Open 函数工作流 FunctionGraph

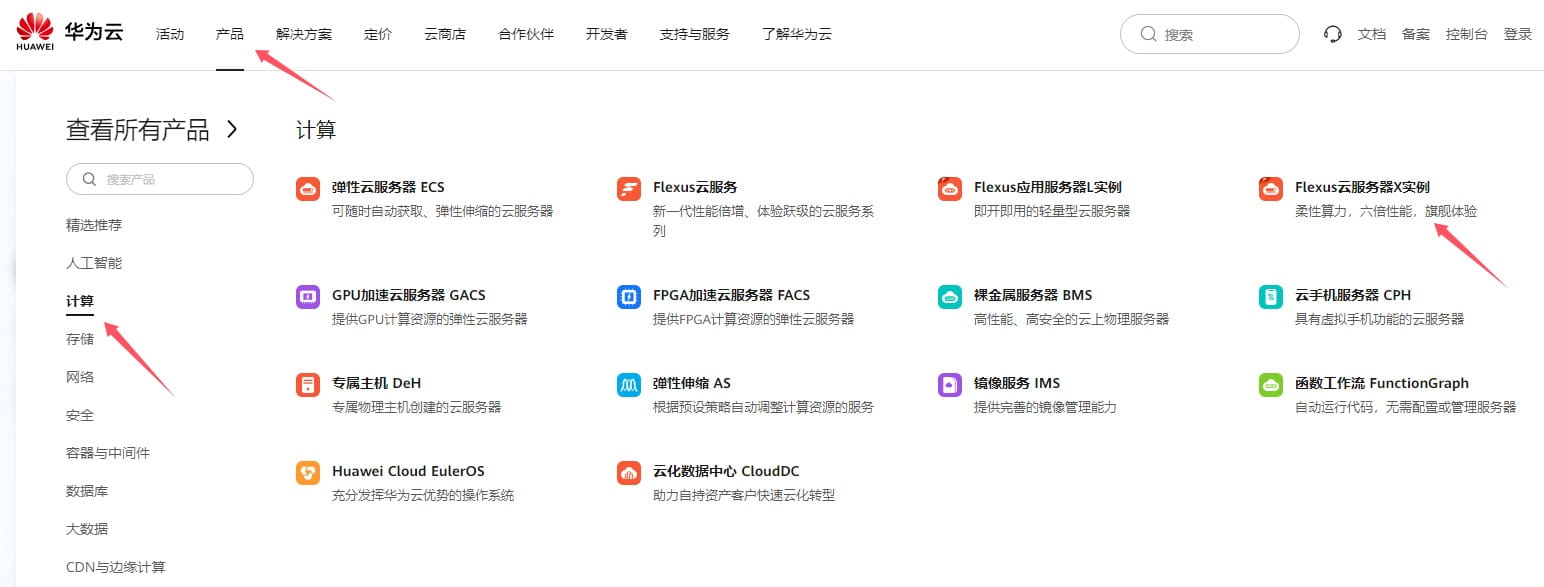click(x=1269, y=383)
